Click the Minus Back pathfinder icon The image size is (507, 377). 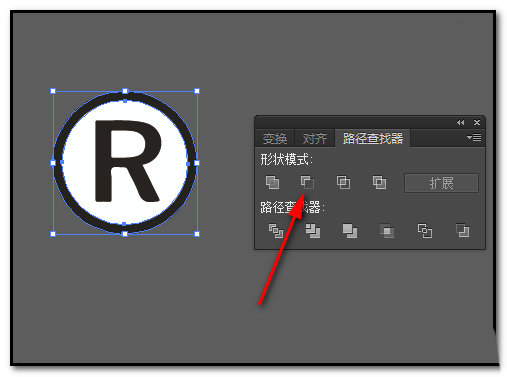tap(462, 231)
